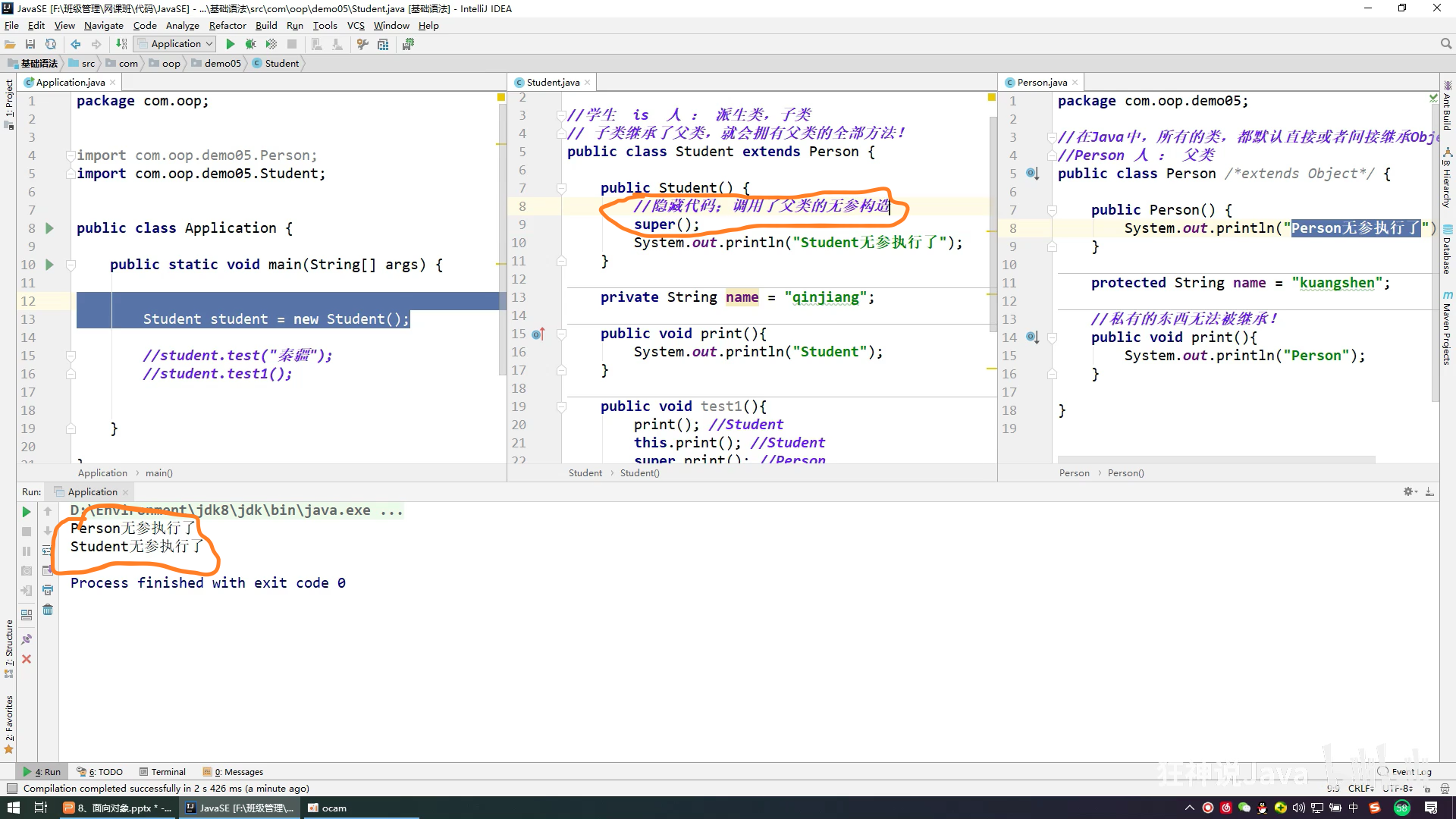
Task: Click the green rerun arrow in Run panel
Action: tap(27, 512)
